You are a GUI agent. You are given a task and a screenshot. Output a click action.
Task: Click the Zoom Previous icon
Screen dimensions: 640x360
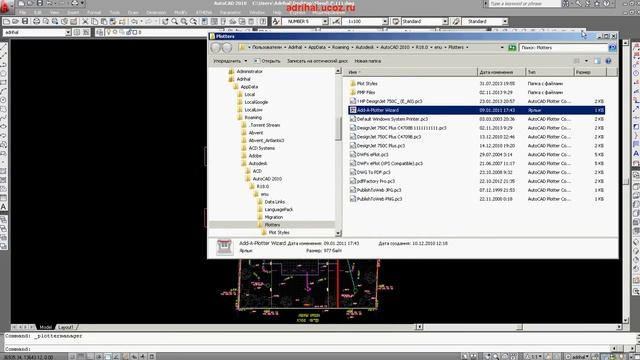pyautogui.click(x=193, y=21)
